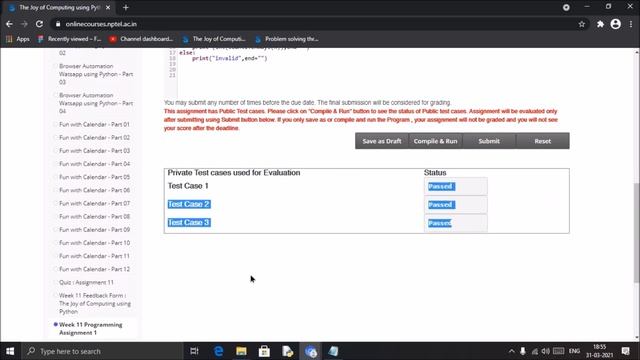Click the Private Test cases header
The height and width of the screenshot is (360, 640).
[233, 173]
